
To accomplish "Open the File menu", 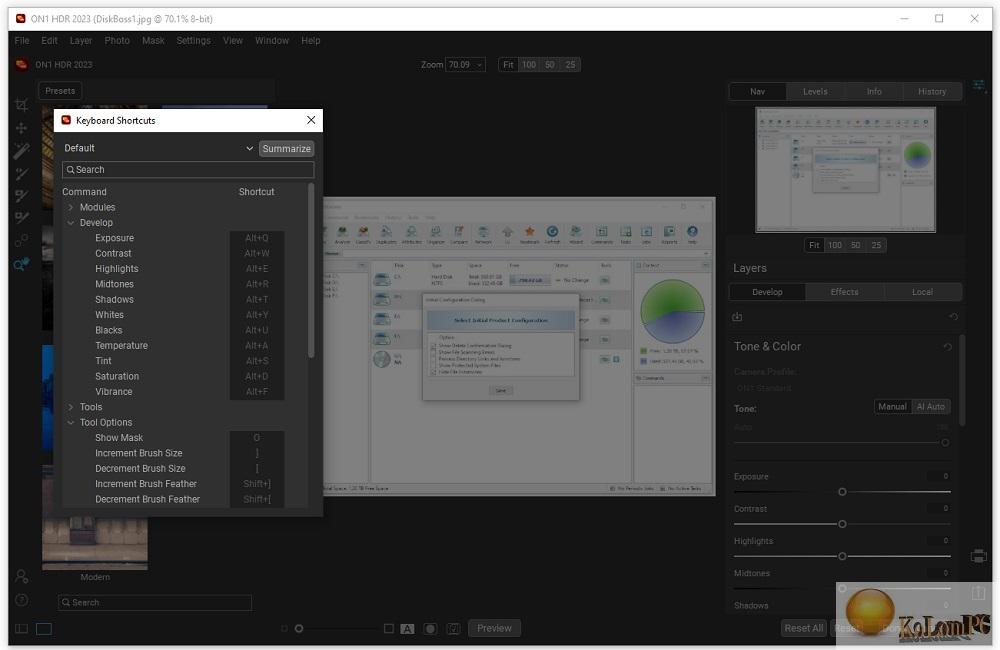I will tap(22, 40).
